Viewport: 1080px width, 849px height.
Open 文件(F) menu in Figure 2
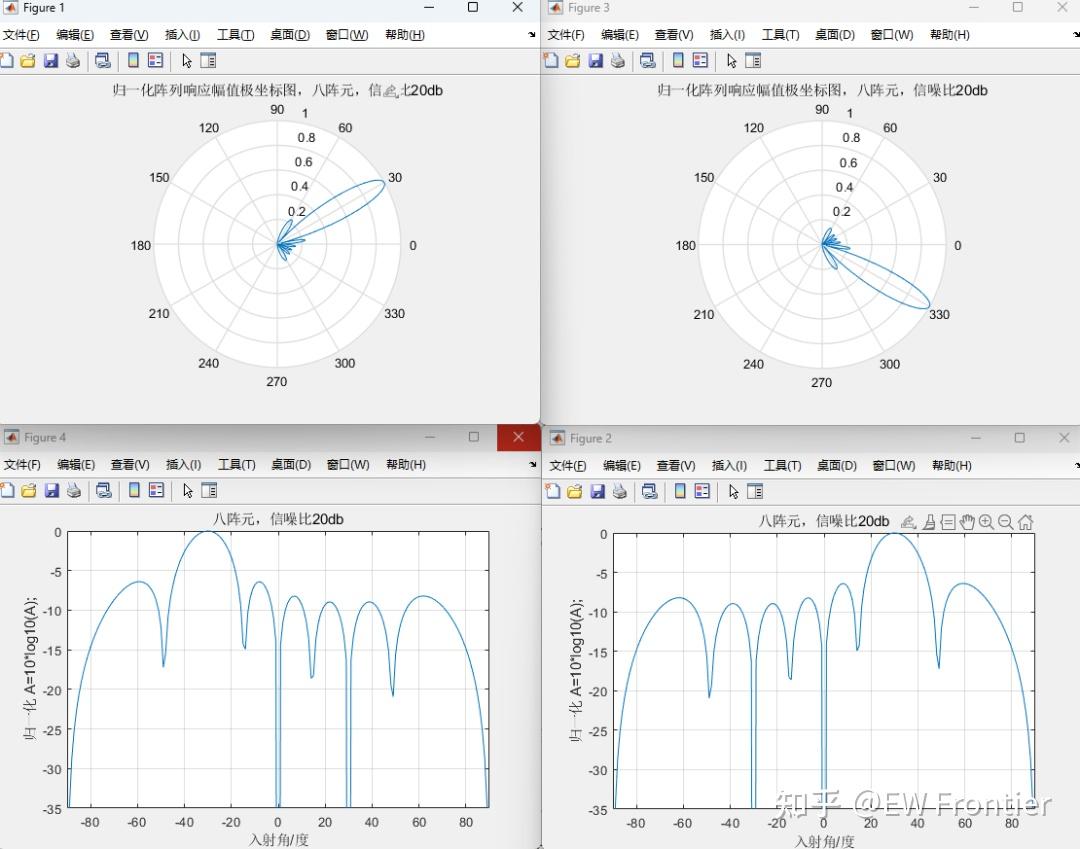click(x=568, y=466)
